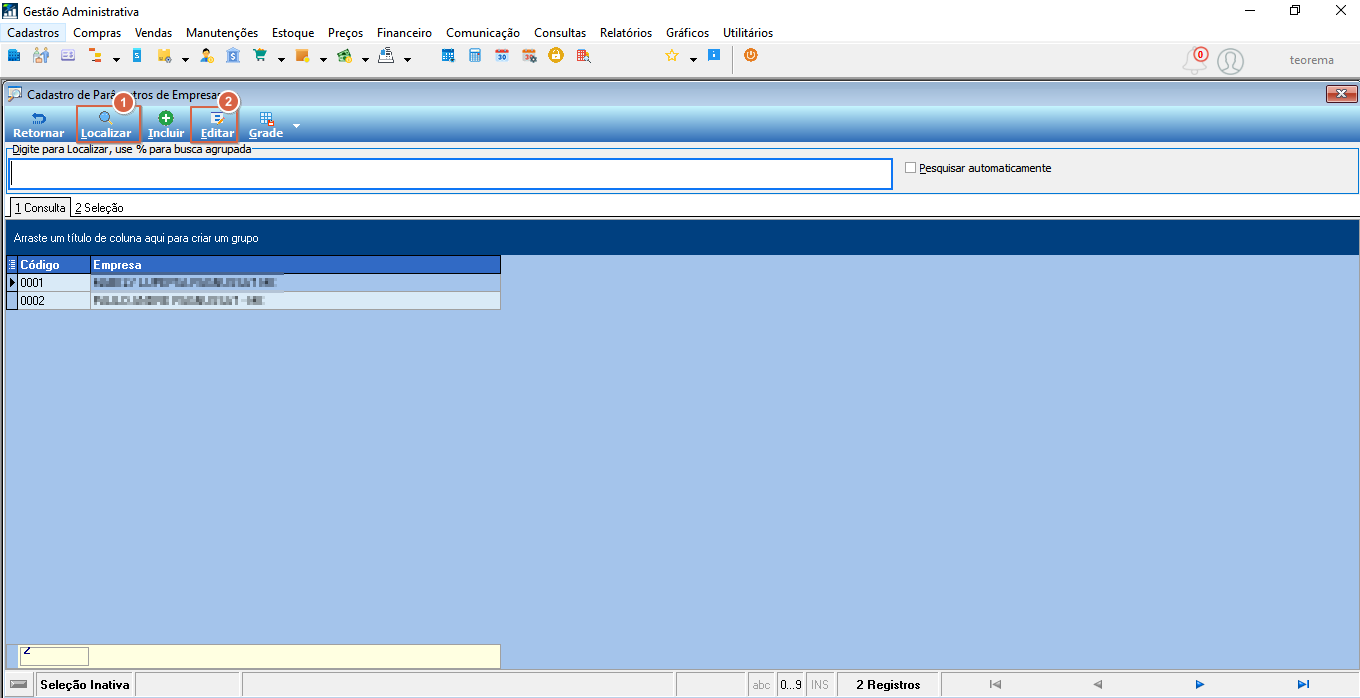Expand dropdown next to money bills icon
This screenshot has height=698, width=1360.
[x=365, y=59]
